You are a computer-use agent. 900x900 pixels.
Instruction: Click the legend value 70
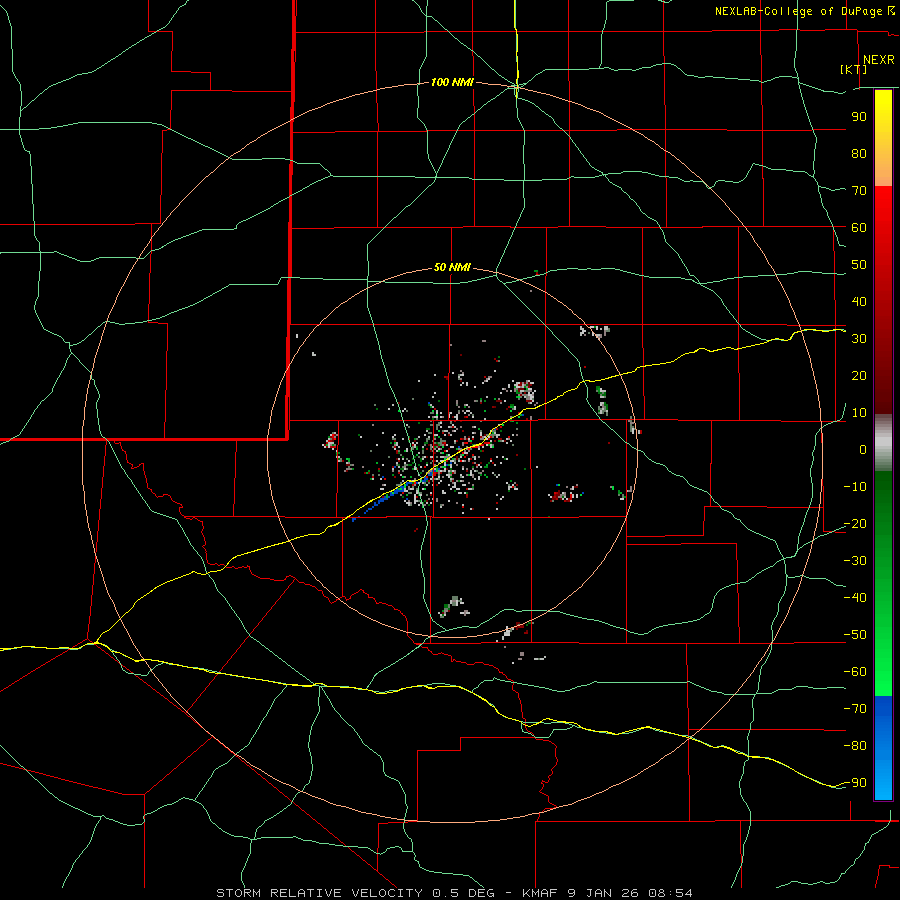pyautogui.click(x=859, y=191)
